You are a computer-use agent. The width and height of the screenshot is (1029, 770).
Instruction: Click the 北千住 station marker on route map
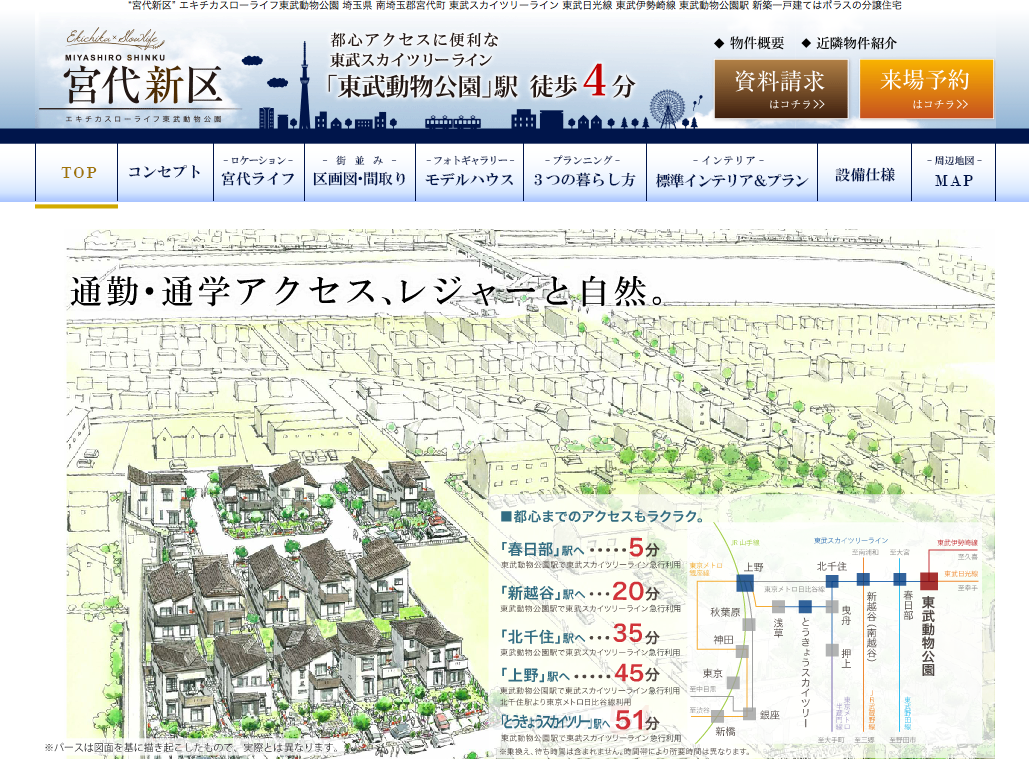click(x=831, y=580)
